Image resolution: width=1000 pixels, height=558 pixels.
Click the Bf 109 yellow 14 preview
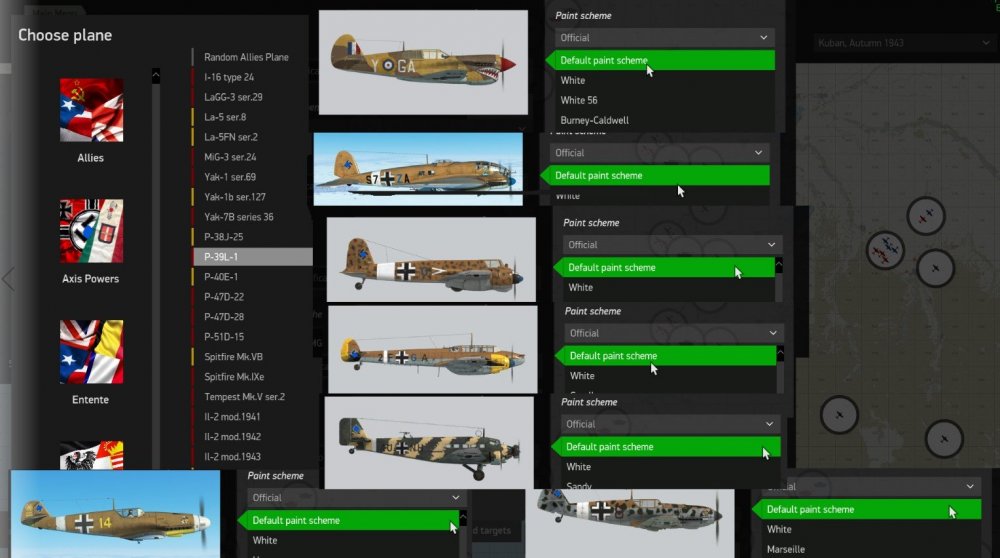(115, 514)
